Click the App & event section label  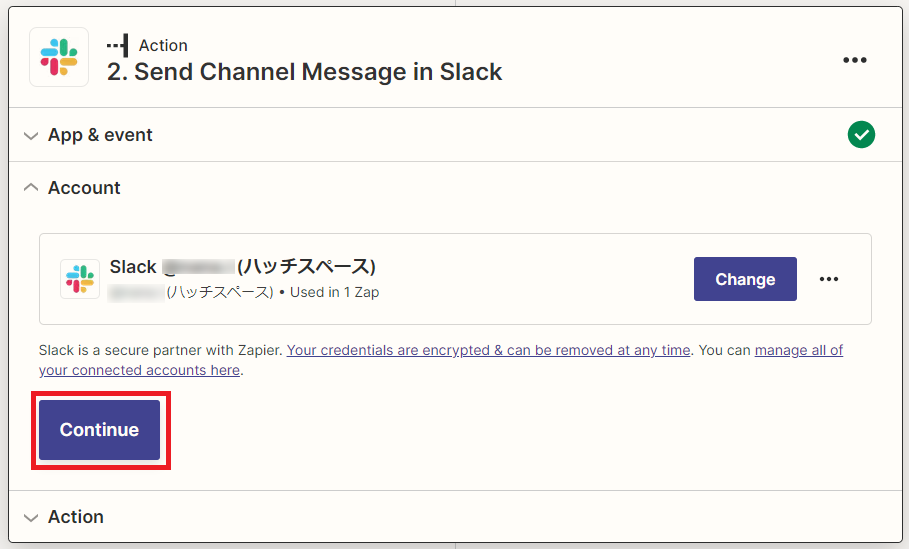pos(100,135)
